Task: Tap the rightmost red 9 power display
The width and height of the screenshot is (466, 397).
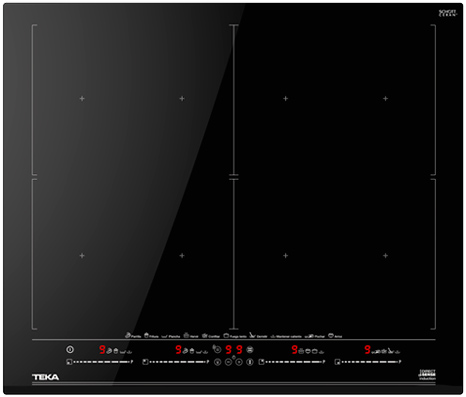Action: coord(367,349)
